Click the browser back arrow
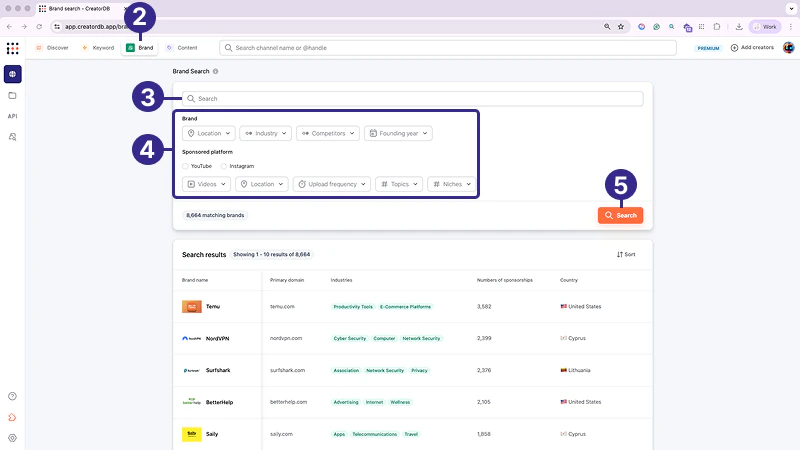 pos(9,27)
